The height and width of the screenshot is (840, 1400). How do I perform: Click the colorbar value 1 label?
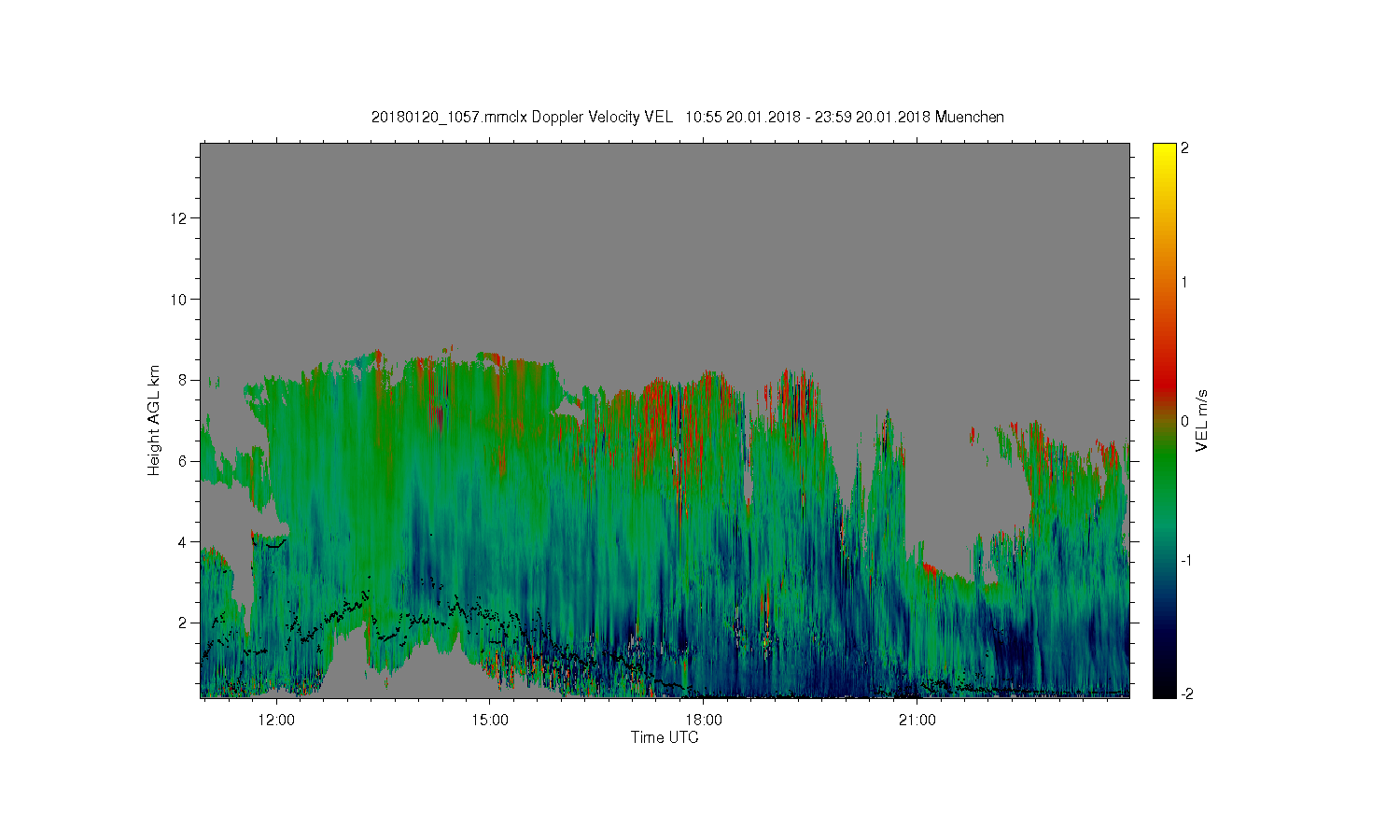click(x=1185, y=283)
